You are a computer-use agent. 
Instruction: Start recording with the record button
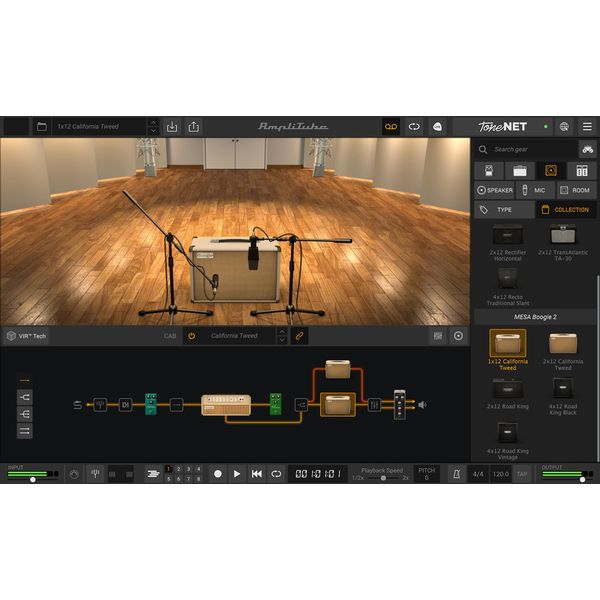click(x=218, y=474)
